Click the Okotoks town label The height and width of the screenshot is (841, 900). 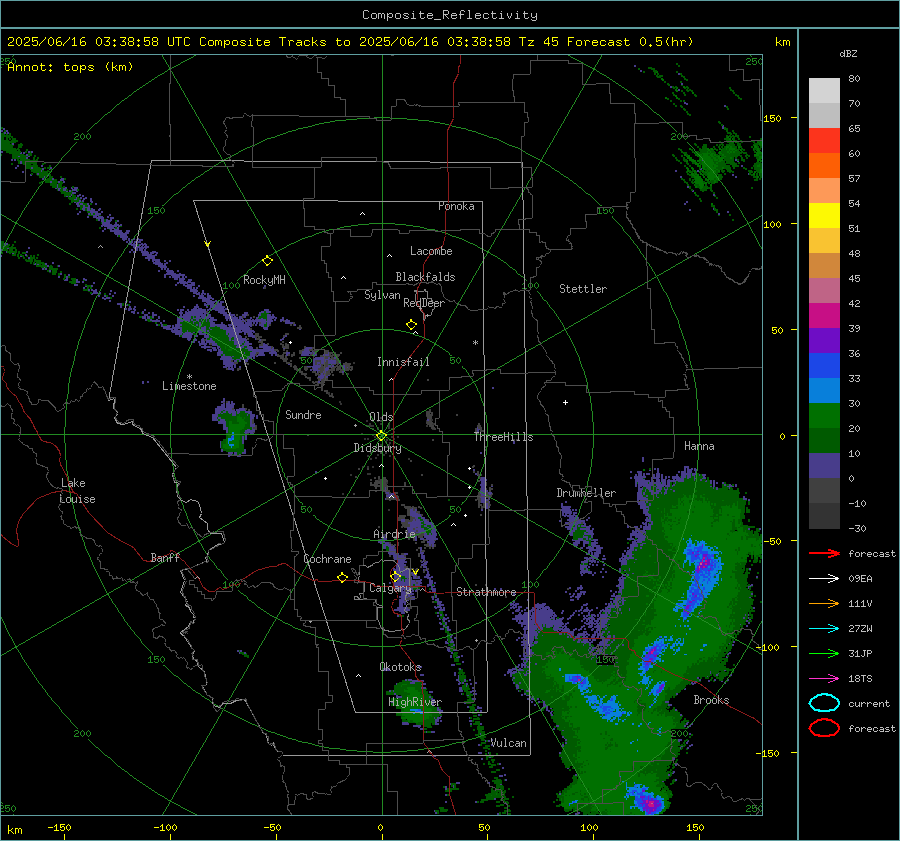click(x=400, y=666)
